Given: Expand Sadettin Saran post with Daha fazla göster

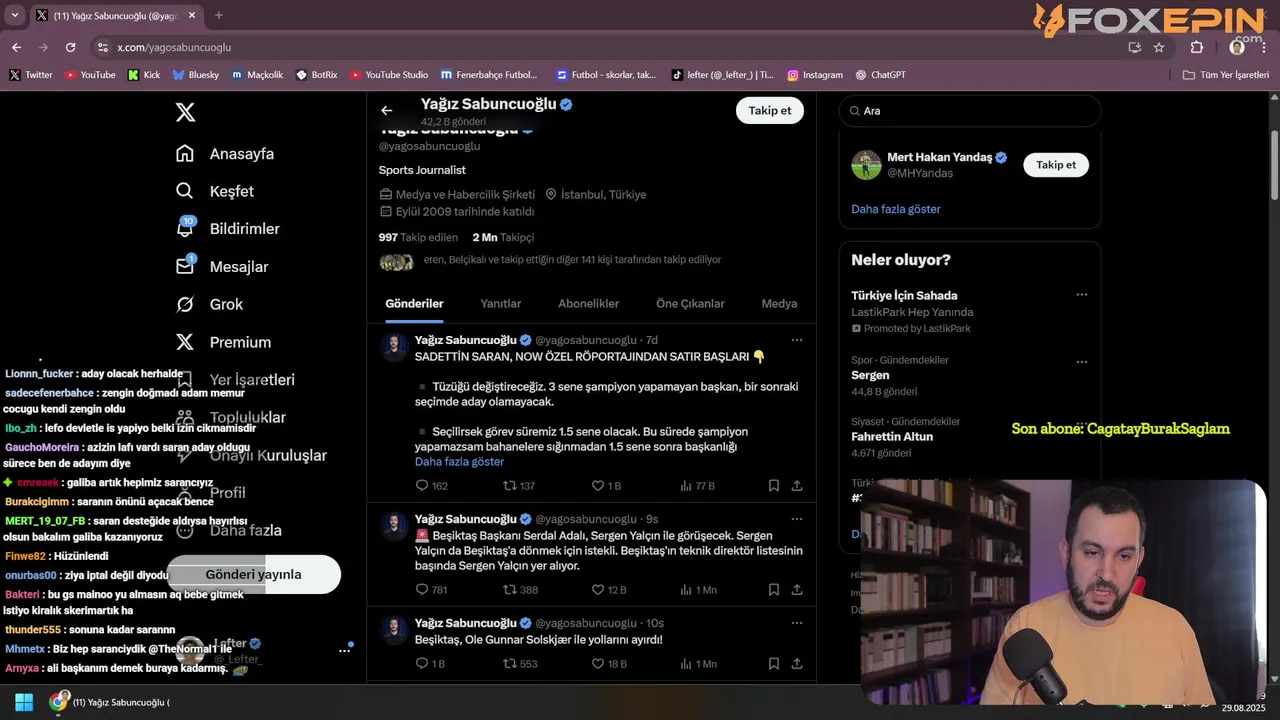Looking at the screenshot, I should pyautogui.click(x=459, y=462).
